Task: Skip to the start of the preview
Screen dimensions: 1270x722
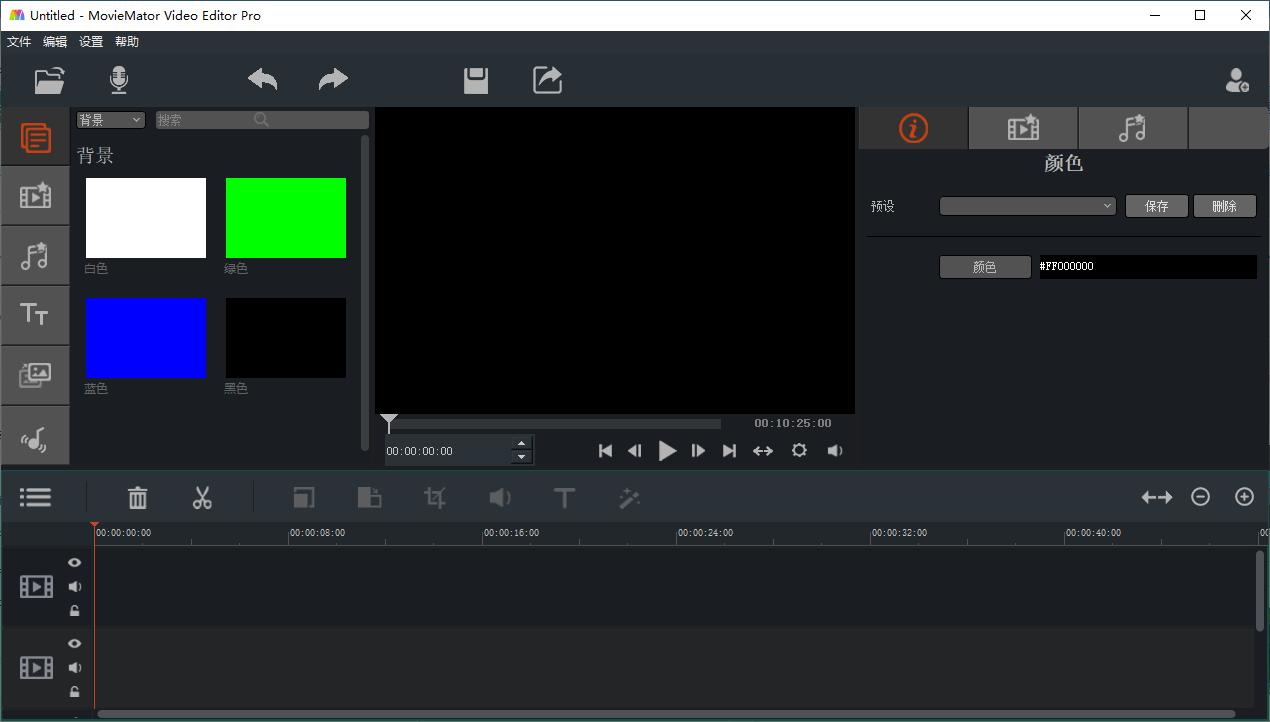Action: click(605, 451)
